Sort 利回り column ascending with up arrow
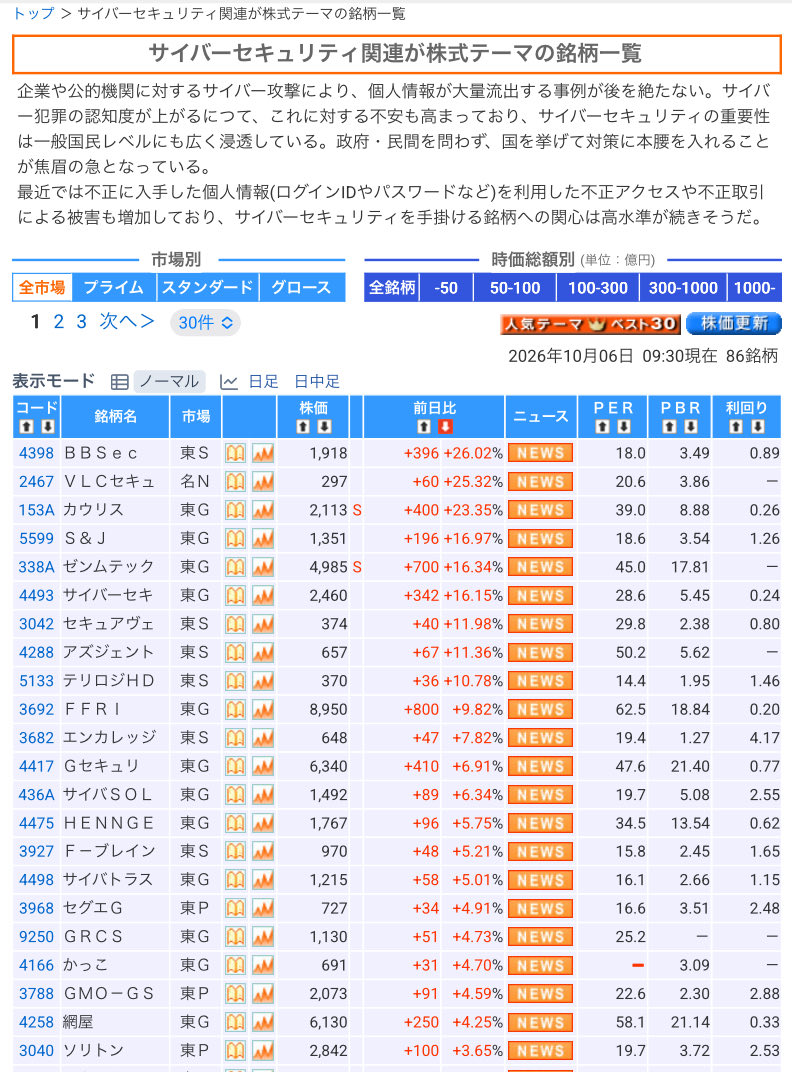Image resolution: width=792 pixels, height=1072 pixels. click(736, 427)
